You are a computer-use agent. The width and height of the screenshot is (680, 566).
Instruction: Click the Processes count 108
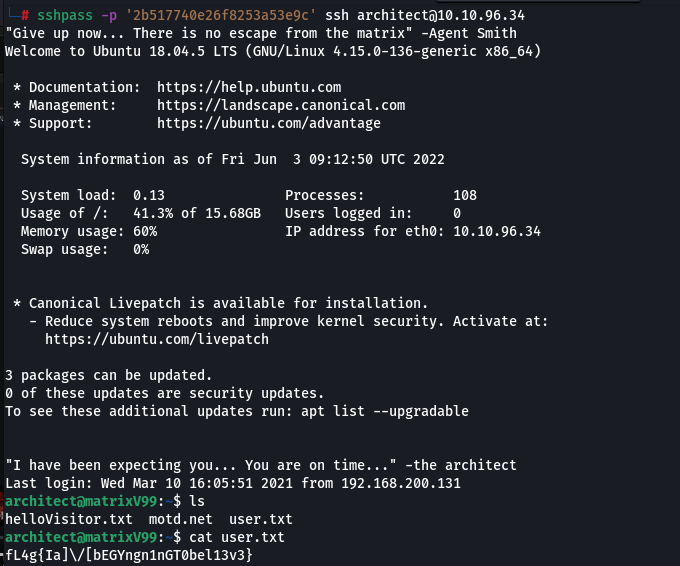(464, 195)
